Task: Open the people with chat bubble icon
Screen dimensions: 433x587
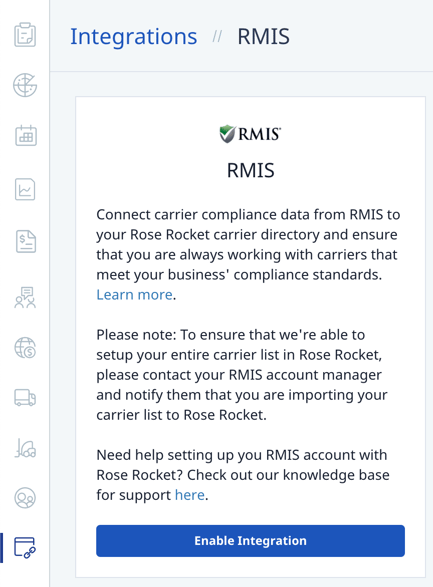Action: tap(25, 298)
